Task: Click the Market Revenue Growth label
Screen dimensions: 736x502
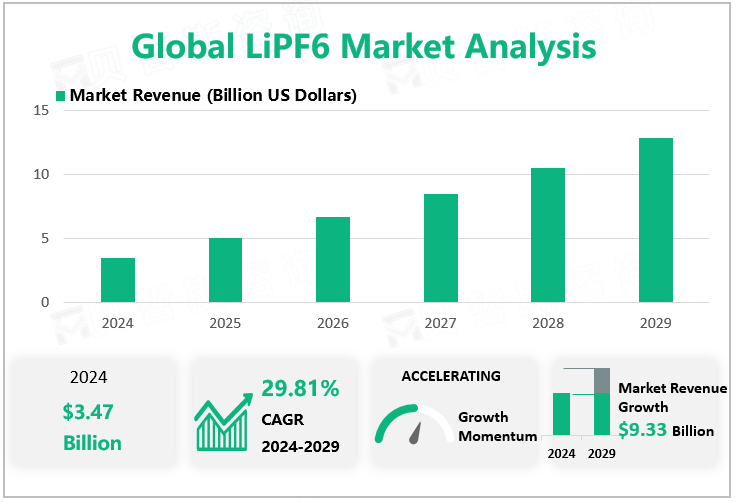Action: pos(673,397)
